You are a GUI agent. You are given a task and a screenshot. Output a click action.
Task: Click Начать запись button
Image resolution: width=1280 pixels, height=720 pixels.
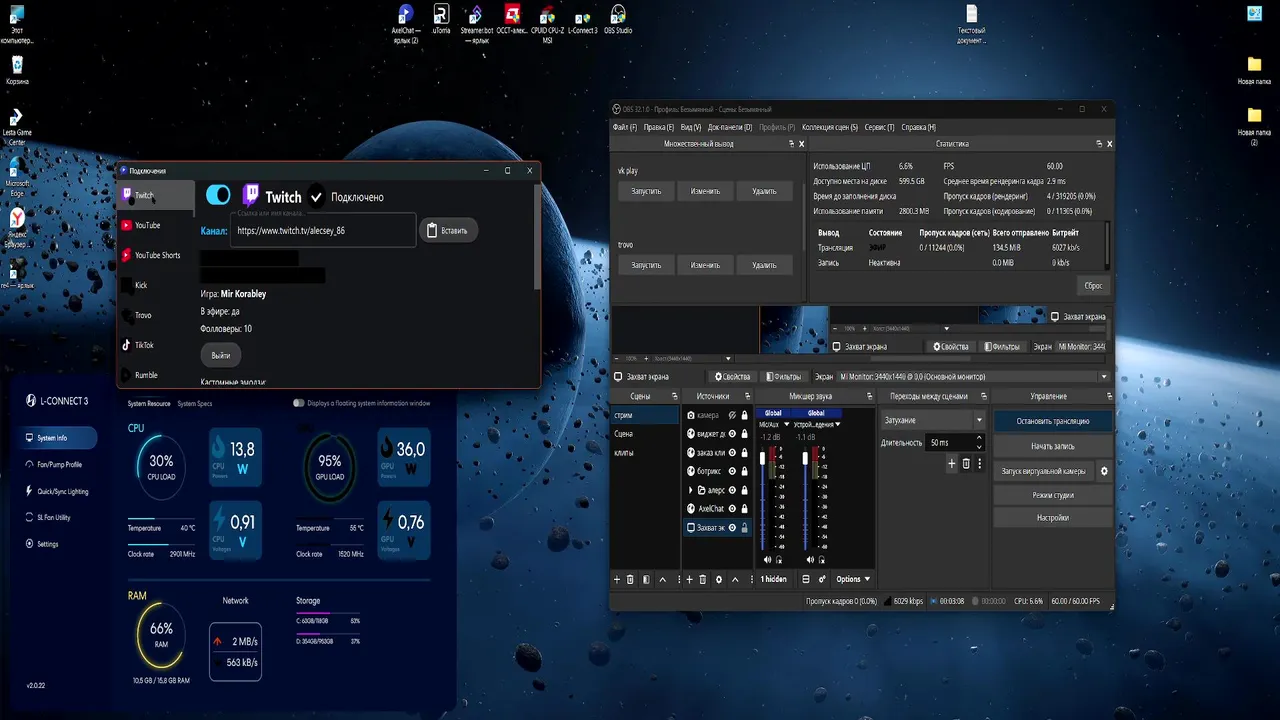pyautogui.click(x=1053, y=446)
